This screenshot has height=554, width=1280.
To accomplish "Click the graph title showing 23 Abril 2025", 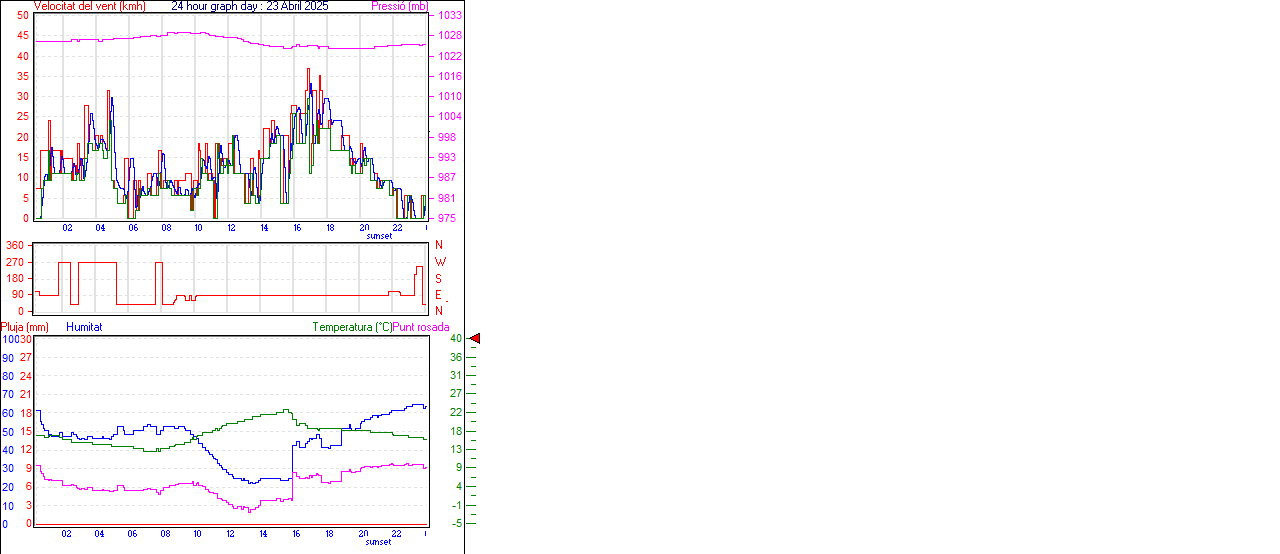I will point(249,6).
